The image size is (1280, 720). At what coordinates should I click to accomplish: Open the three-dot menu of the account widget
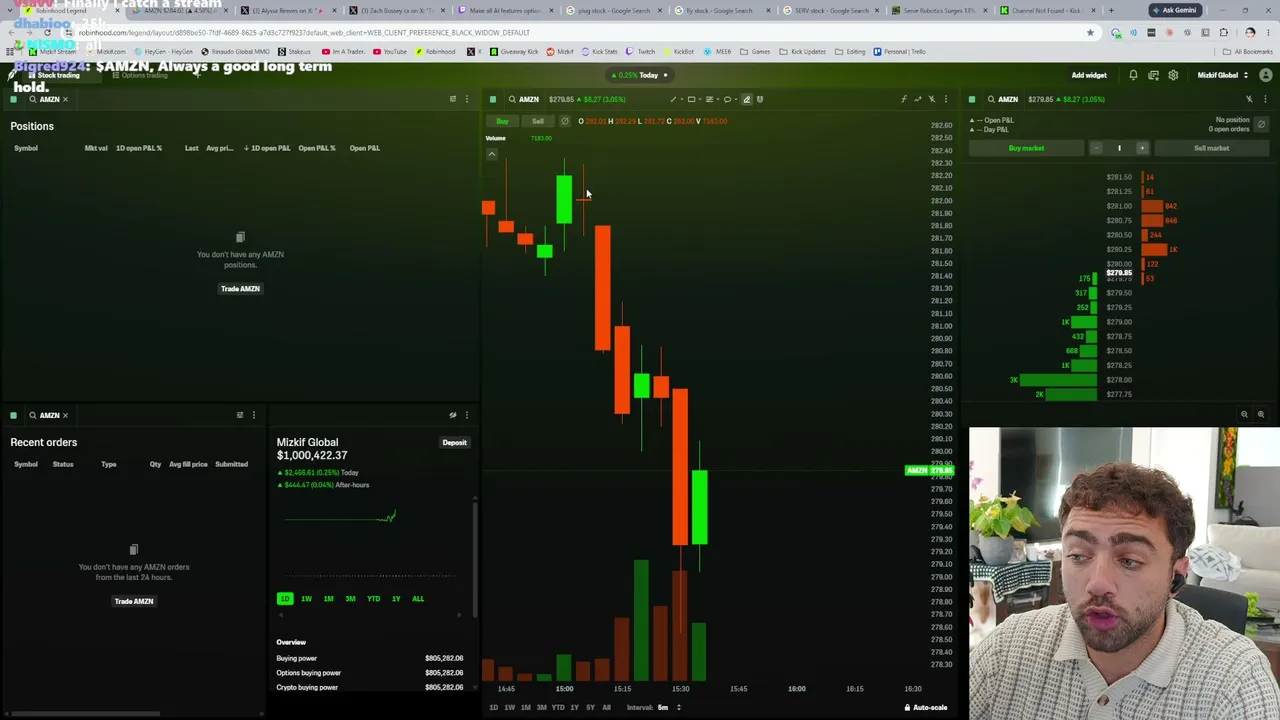466,415
